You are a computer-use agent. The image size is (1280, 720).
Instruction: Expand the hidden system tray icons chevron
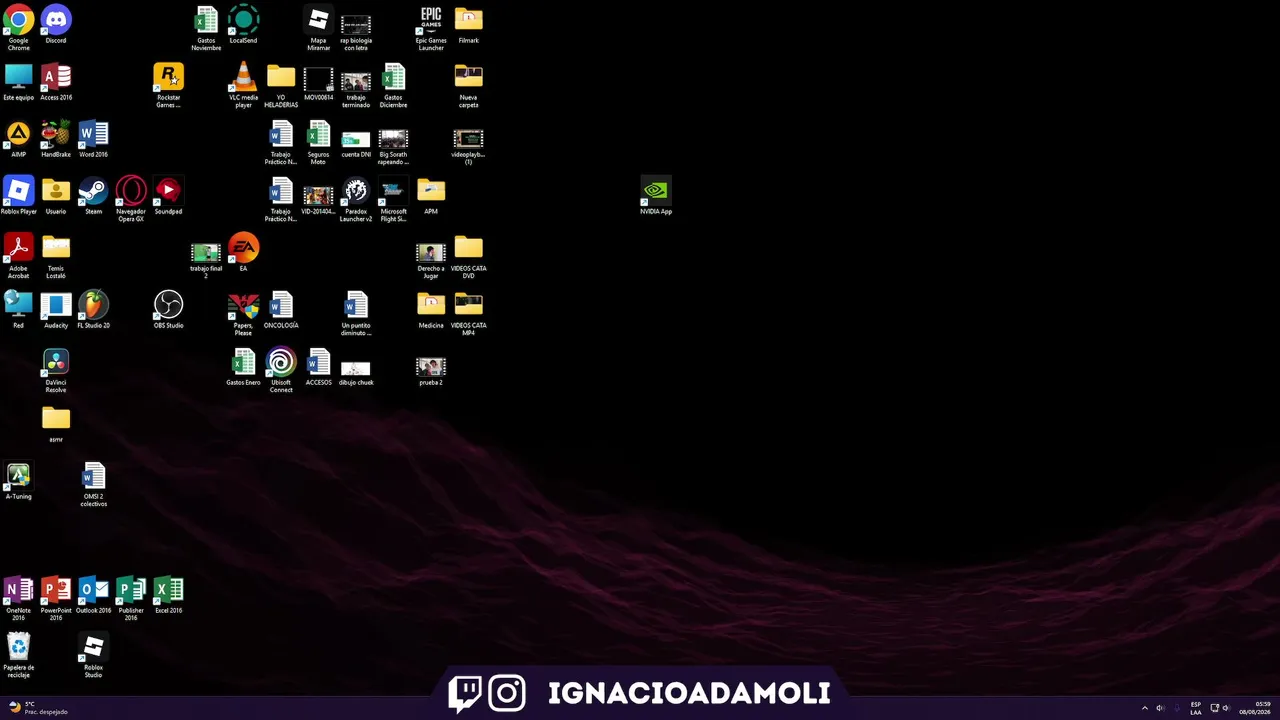(x=1145, y=708)
